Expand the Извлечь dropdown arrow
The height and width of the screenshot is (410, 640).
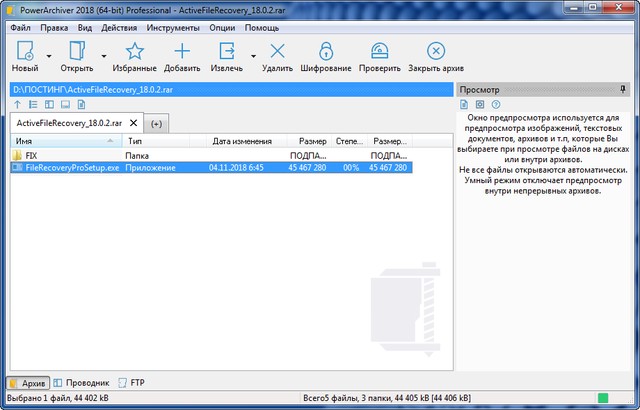(x=253, y=55)
